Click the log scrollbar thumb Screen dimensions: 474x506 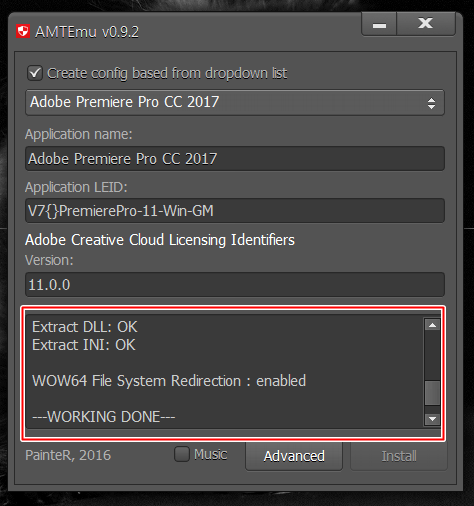(432, 393)
